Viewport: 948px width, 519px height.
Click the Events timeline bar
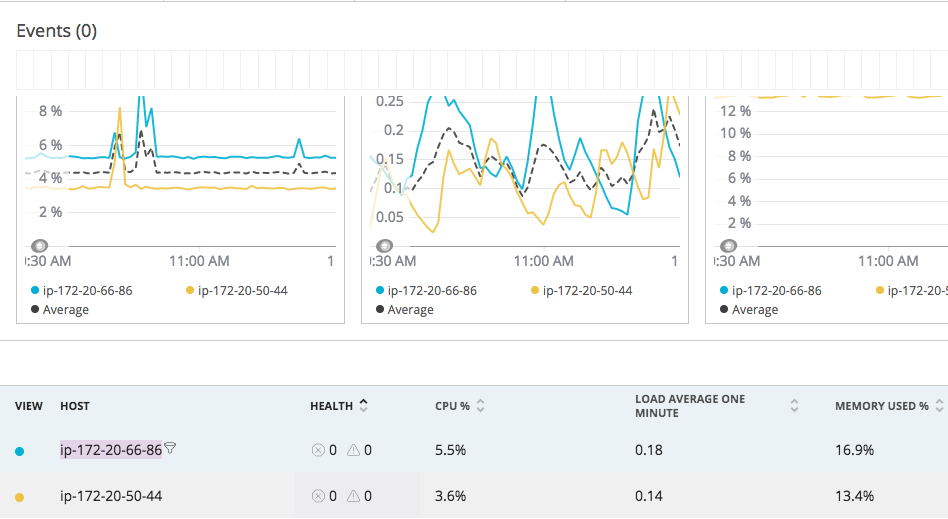point(482,70)
